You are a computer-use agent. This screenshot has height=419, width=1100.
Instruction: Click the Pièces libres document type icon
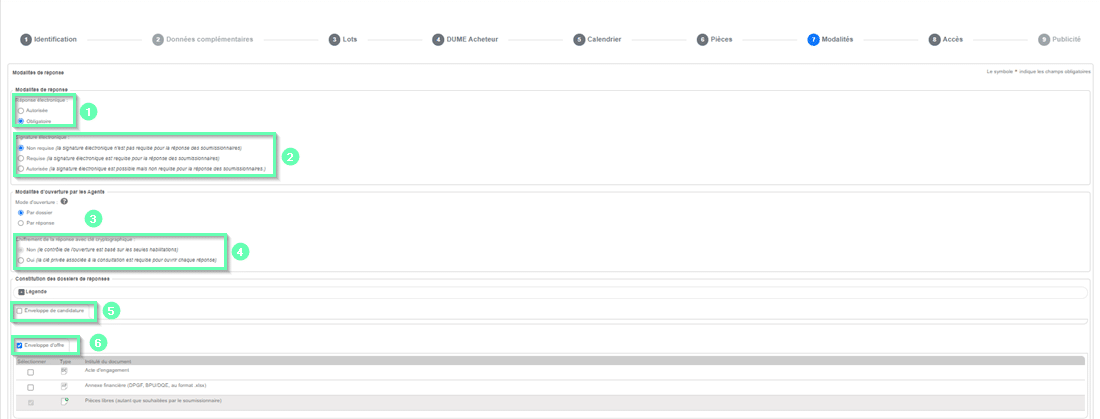[64, 402]
